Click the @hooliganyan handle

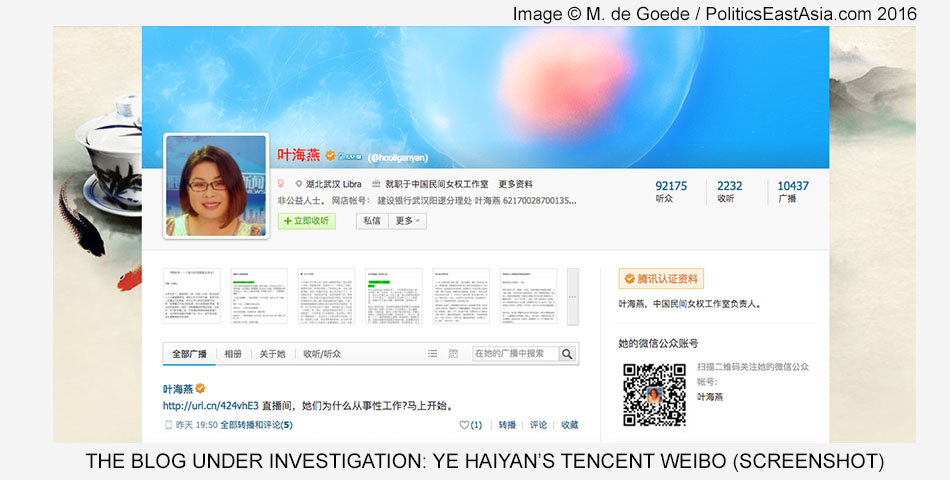pyautogui.click(x=397, y=158)
